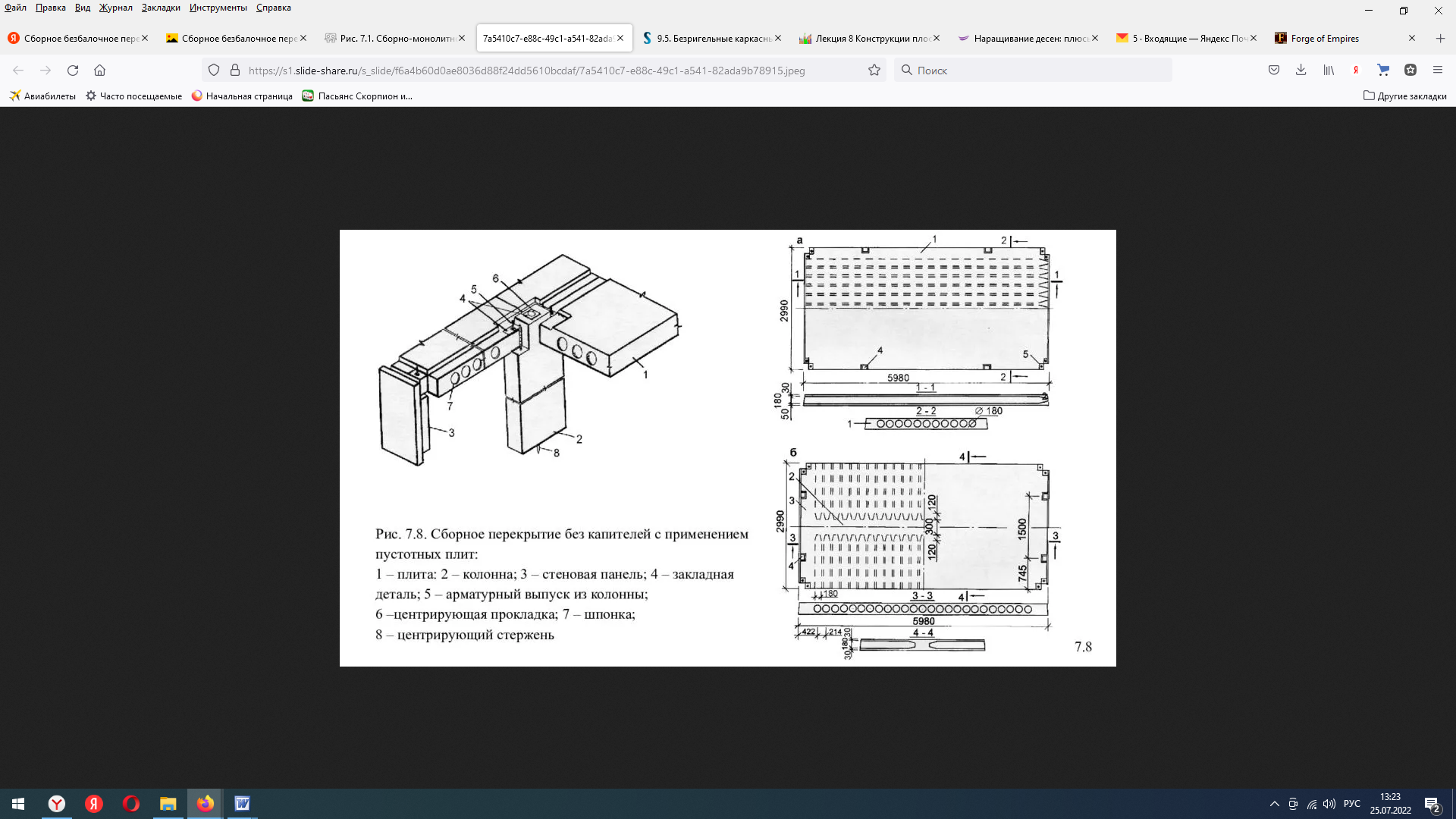Launch Opera from the taskbar

131,804
